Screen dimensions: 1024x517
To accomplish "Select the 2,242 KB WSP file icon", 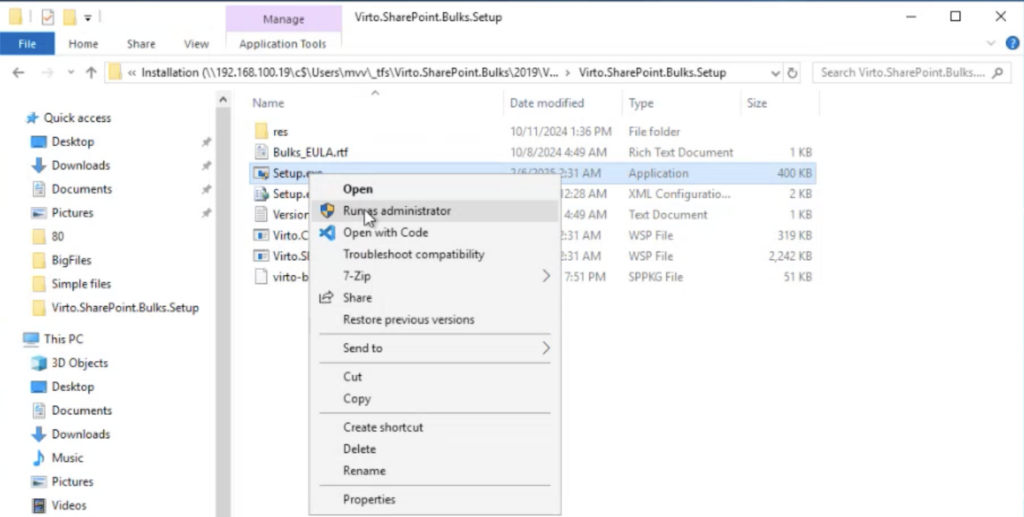I will click(x=261, y=256).
